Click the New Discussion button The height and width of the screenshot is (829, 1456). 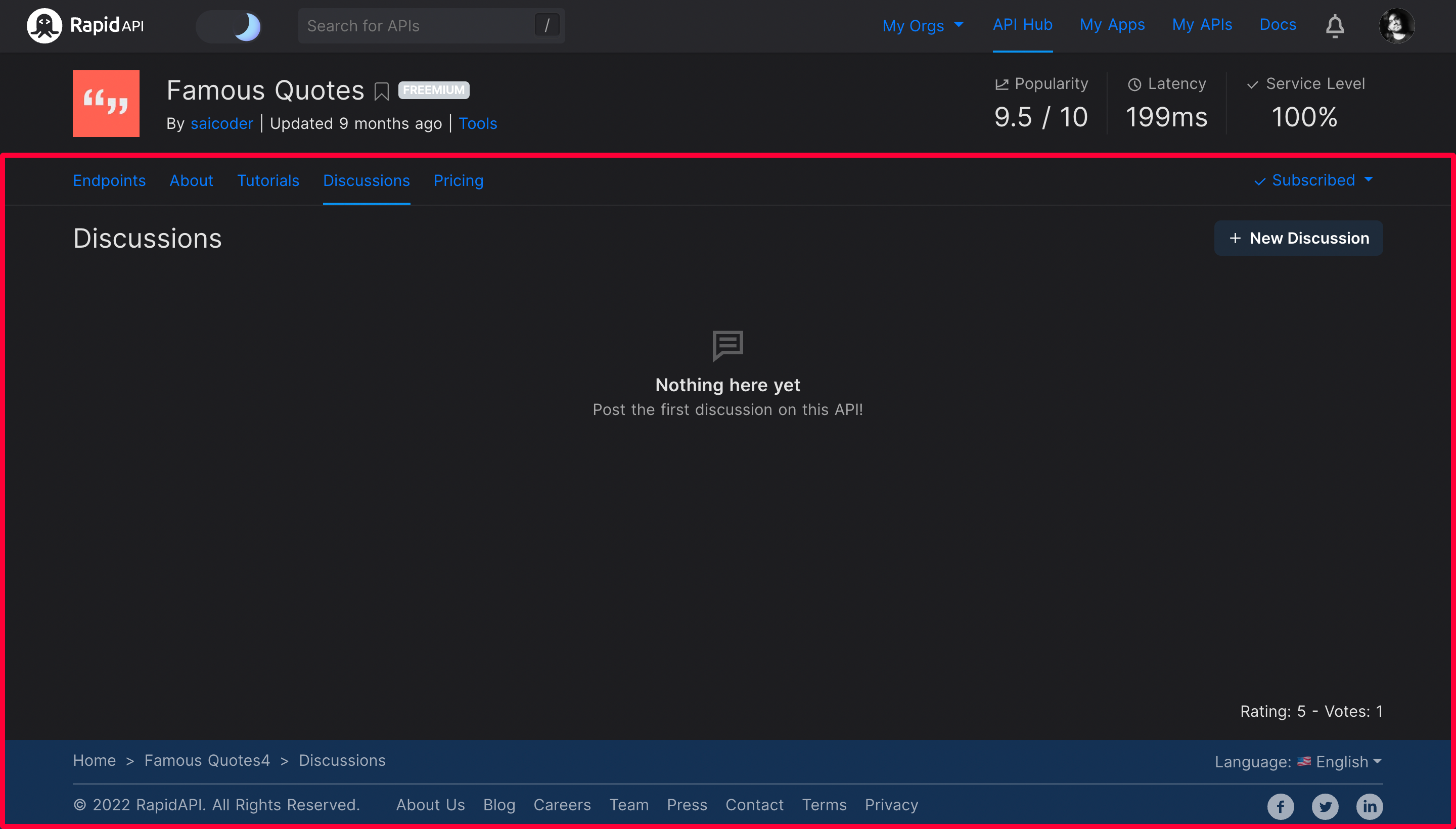click(x=1298, y=238)
